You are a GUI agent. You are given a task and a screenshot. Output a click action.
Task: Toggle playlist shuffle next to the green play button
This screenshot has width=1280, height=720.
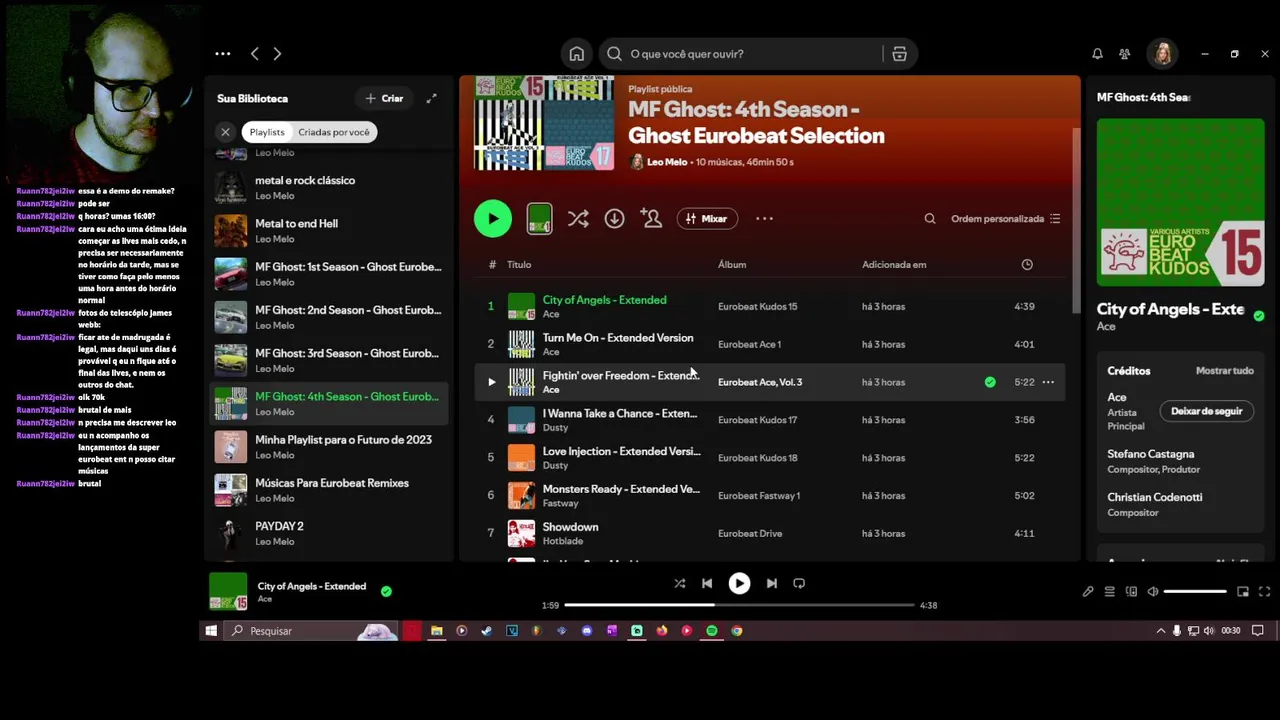tap(578, 218)
